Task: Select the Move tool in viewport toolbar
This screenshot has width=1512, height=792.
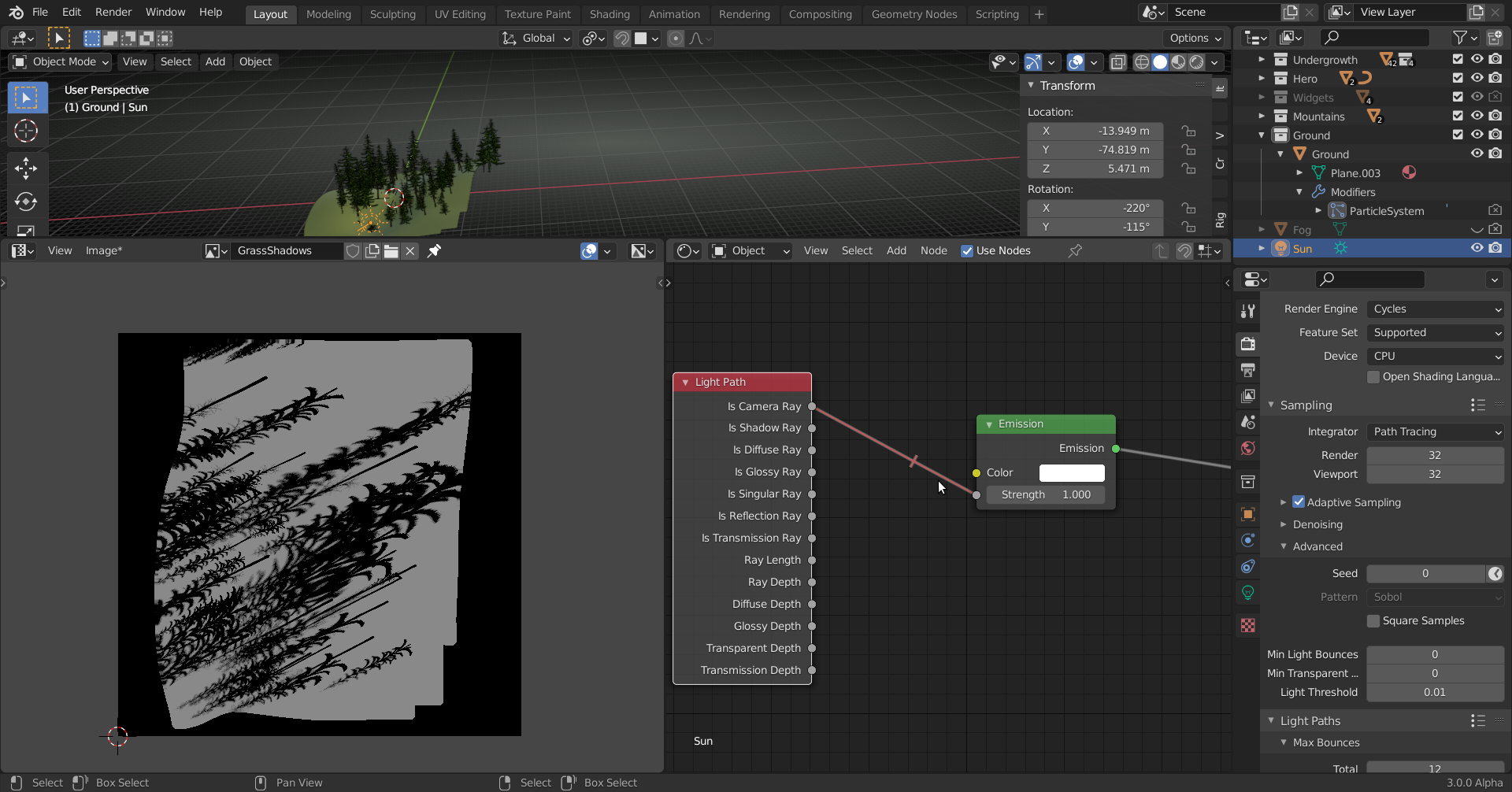Action: coord(26,168)
